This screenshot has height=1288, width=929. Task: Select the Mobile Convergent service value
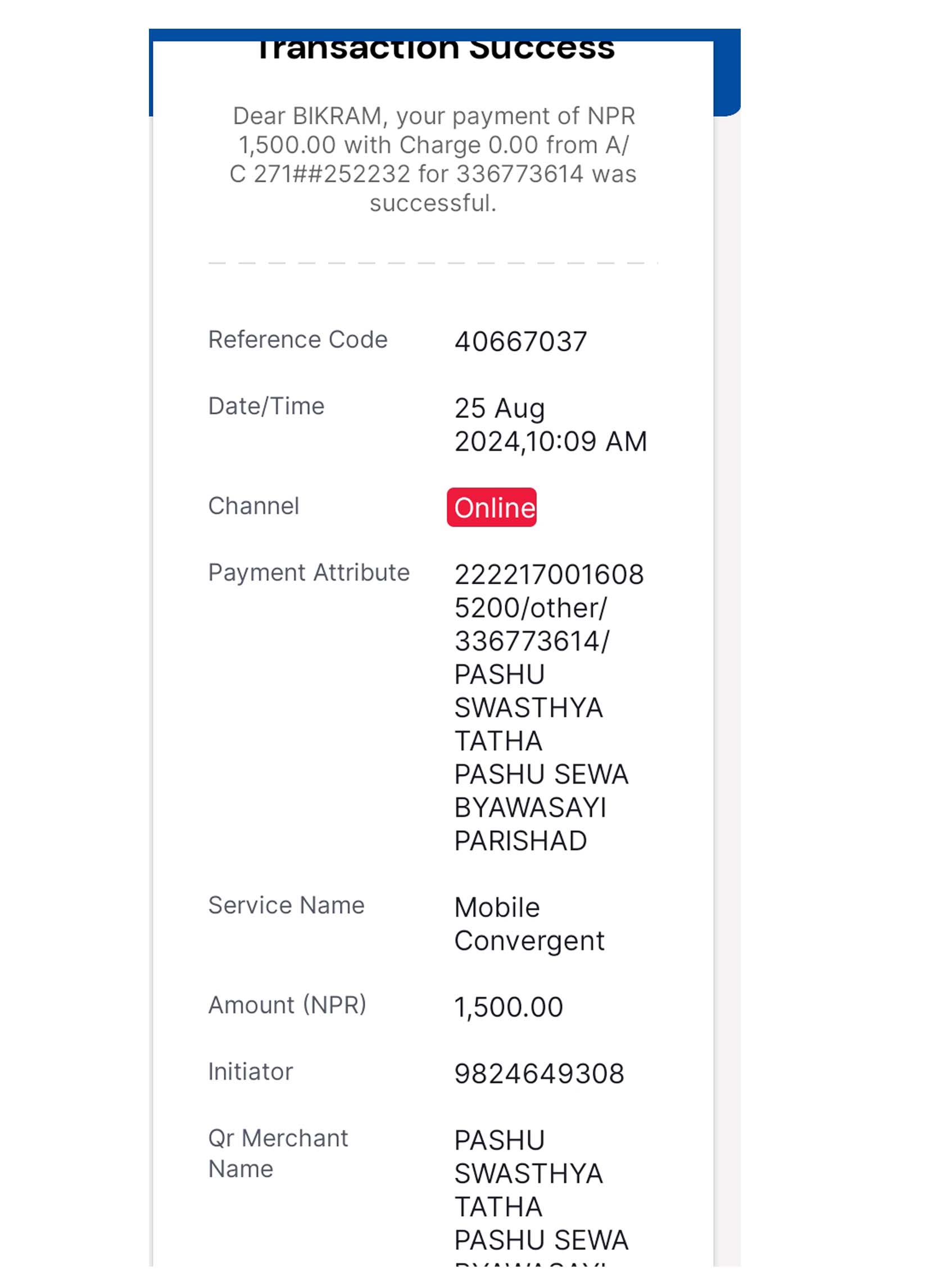point(529,924)
